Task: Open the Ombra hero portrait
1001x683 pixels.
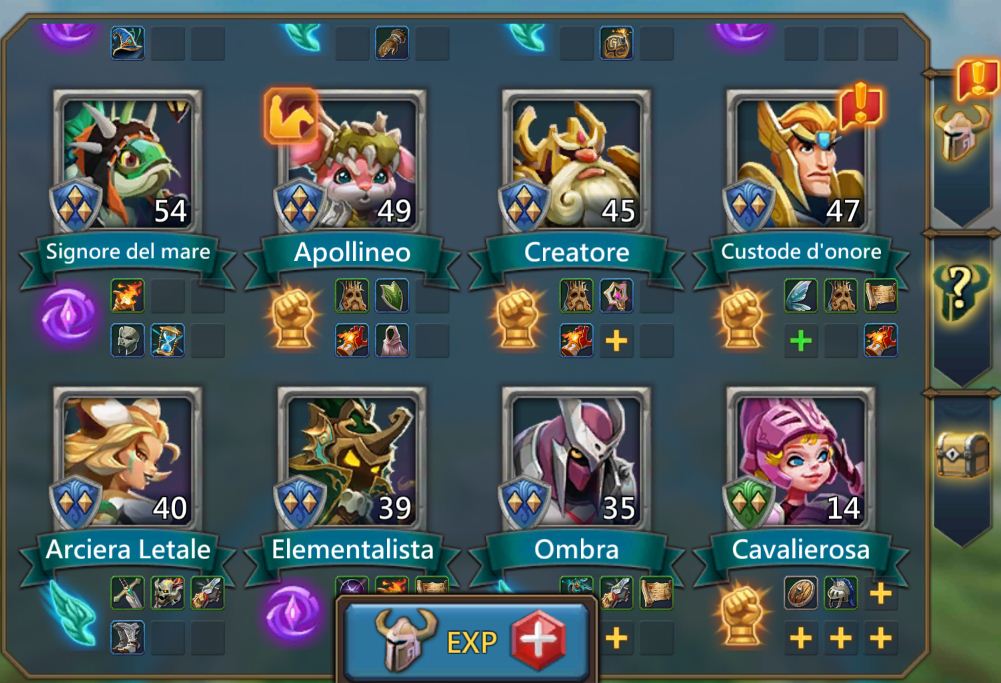Action: coord(576,458)
